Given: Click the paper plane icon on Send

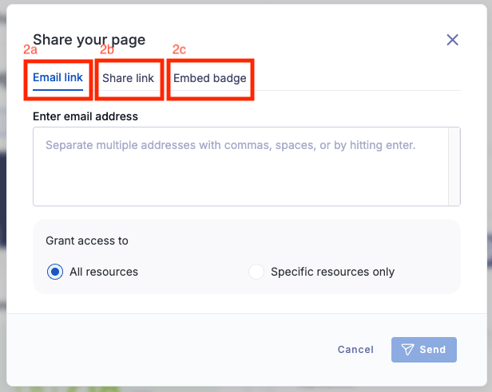Looking at the screenshot, I should pos(408,349).
